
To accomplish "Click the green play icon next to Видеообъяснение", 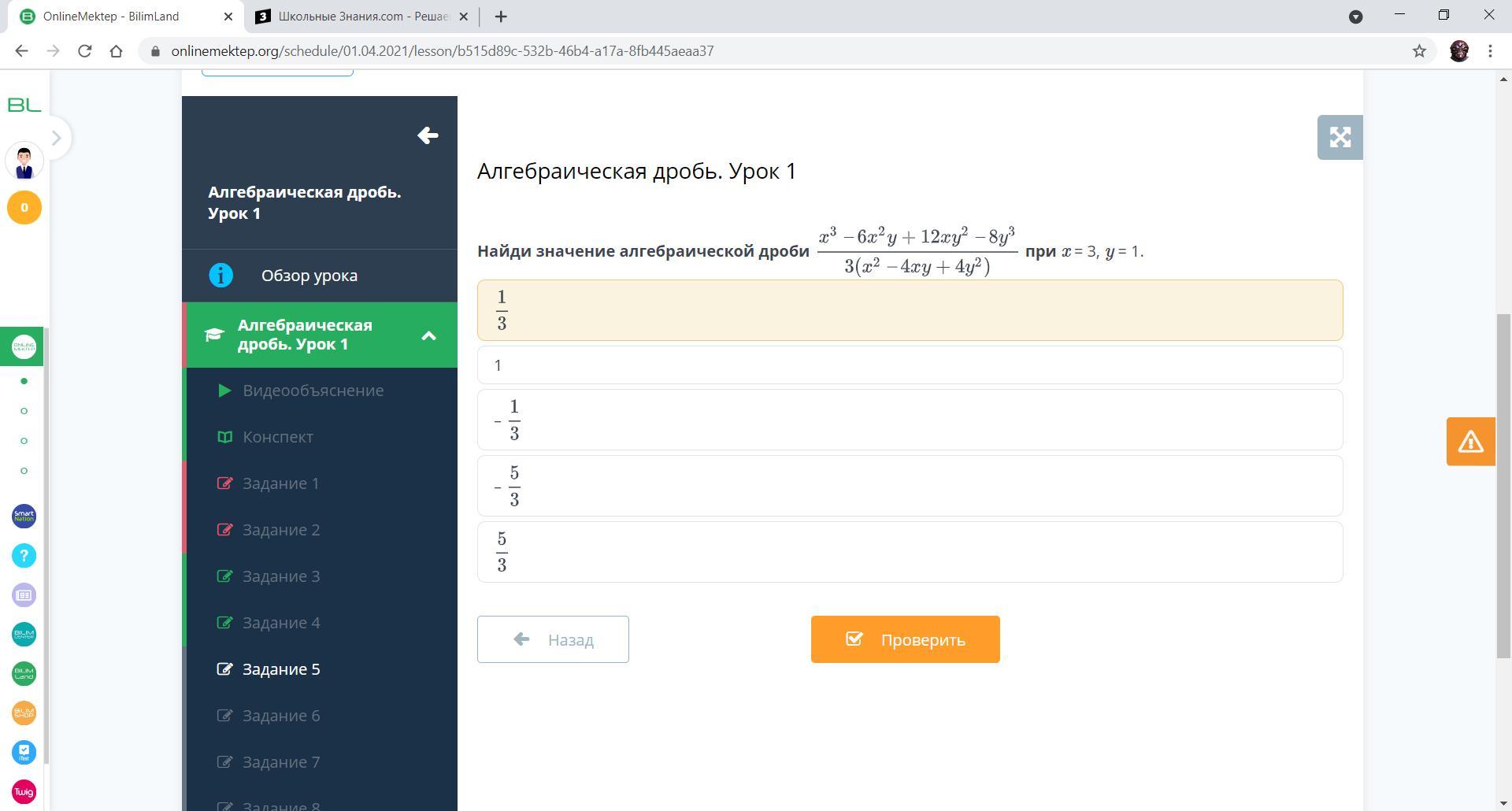I will tap(224, 391).
